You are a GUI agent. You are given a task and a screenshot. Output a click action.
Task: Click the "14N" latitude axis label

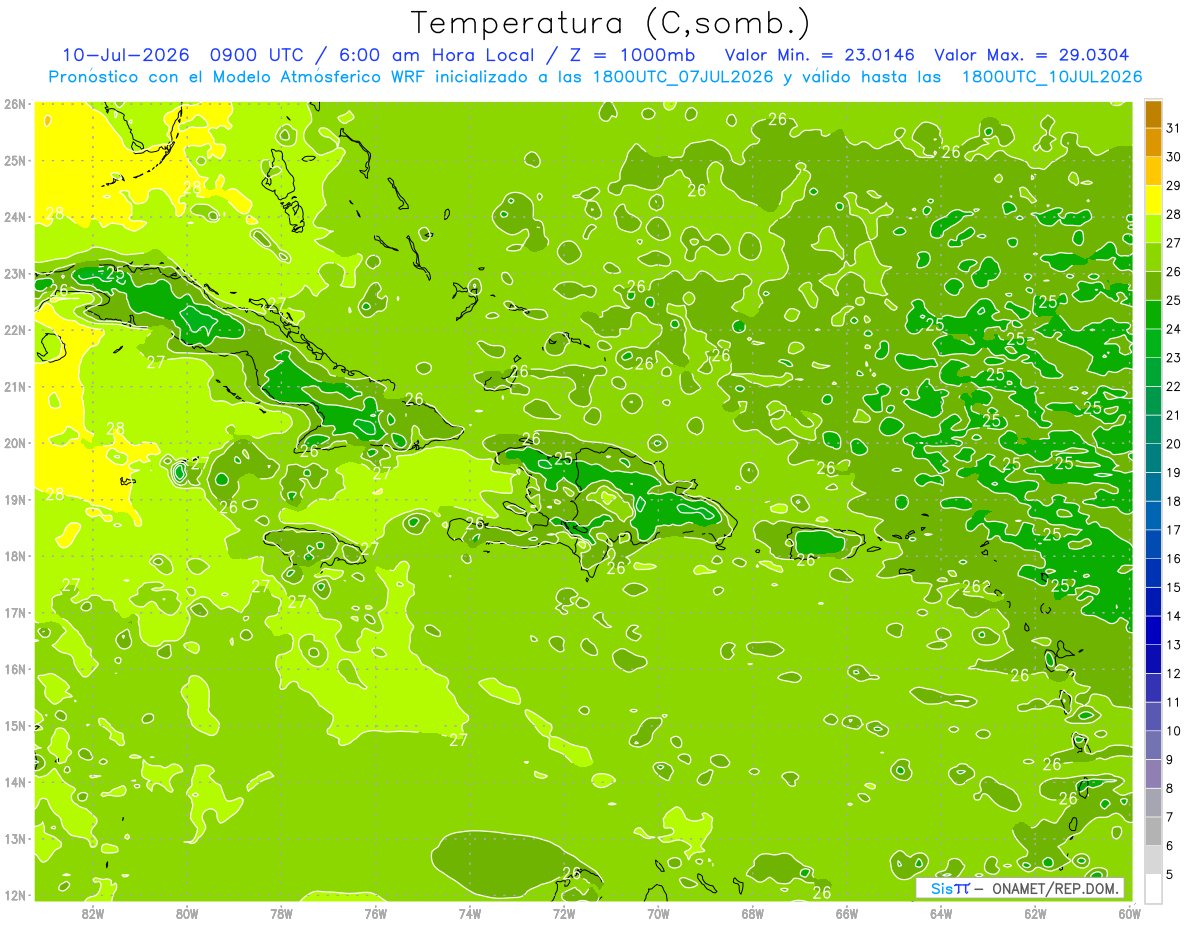(x=16, y=782)
